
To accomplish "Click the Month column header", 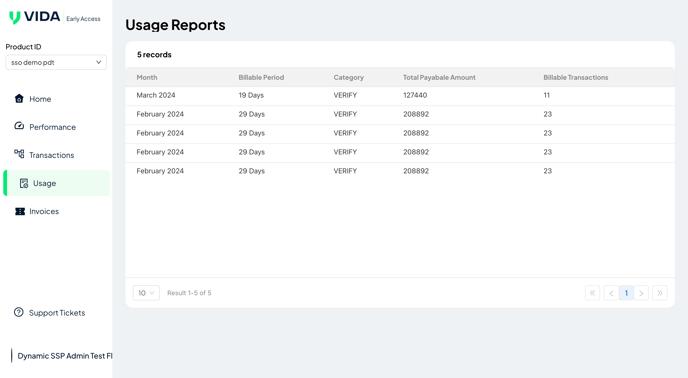I will 147,77.
